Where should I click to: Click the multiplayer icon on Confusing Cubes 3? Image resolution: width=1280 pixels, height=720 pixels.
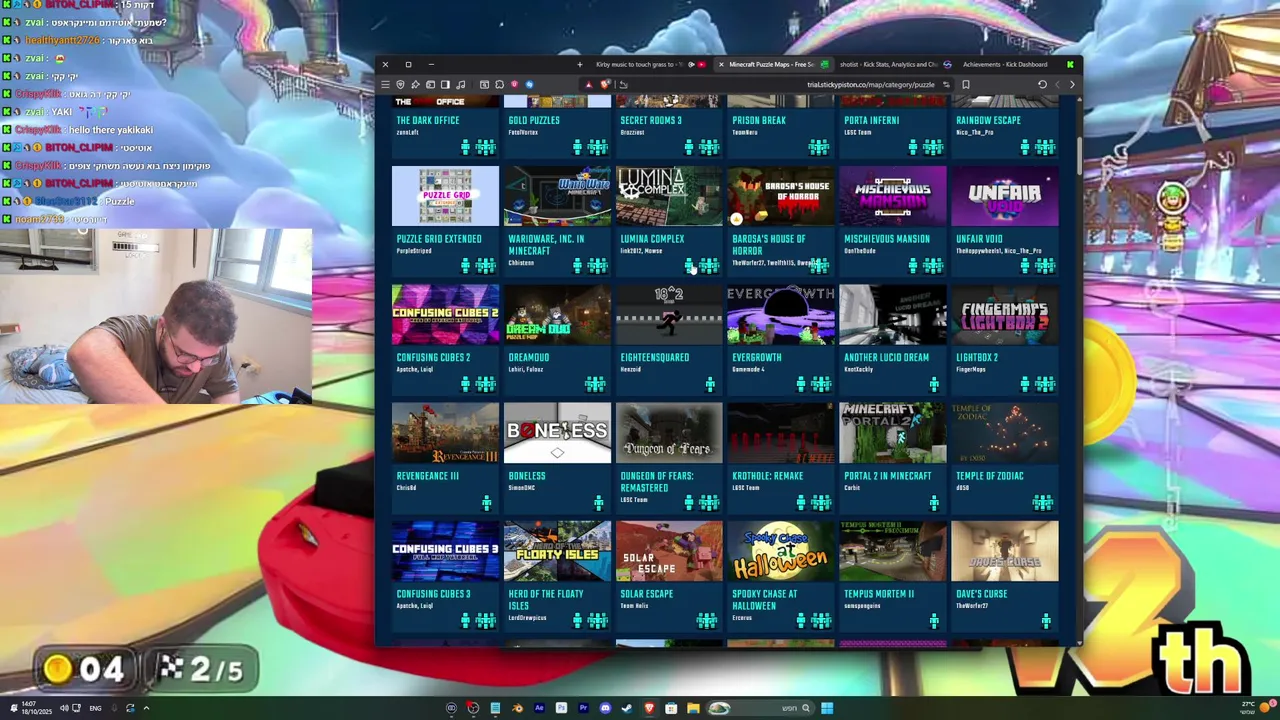tap(485, 621)
